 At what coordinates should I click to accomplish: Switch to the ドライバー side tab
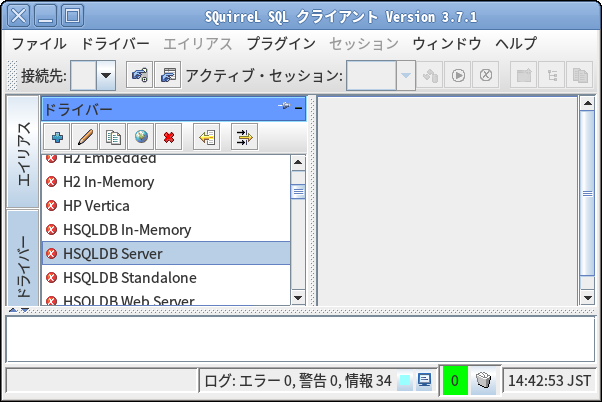tap(23, 258)
